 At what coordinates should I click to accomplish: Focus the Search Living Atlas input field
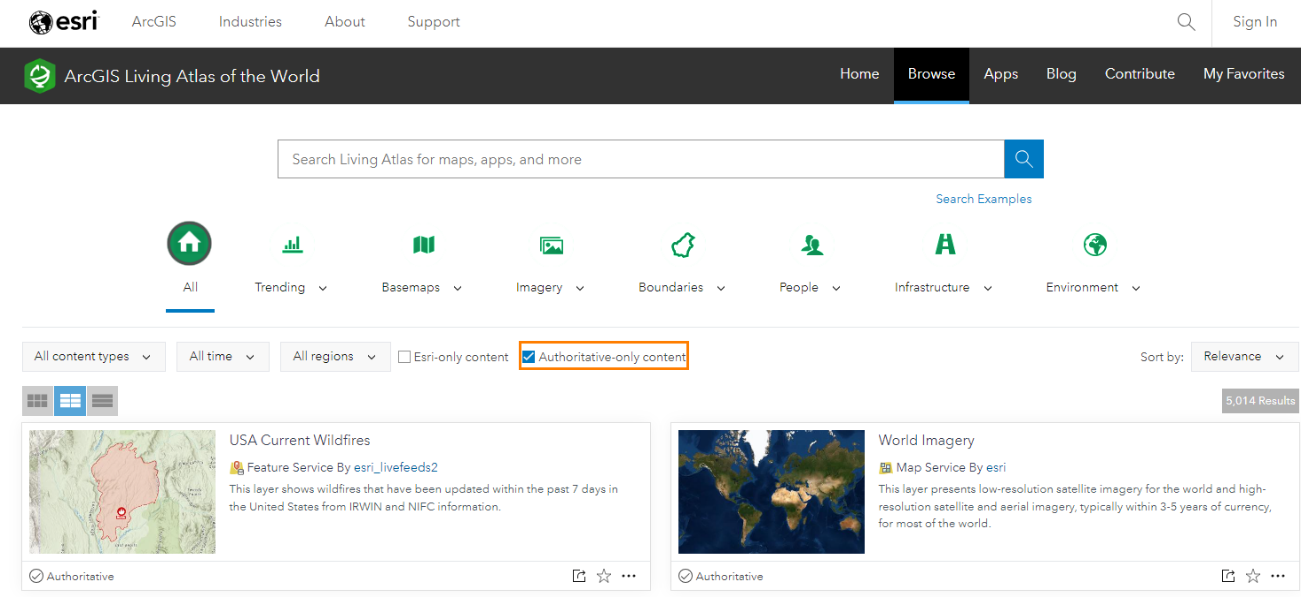641,159
